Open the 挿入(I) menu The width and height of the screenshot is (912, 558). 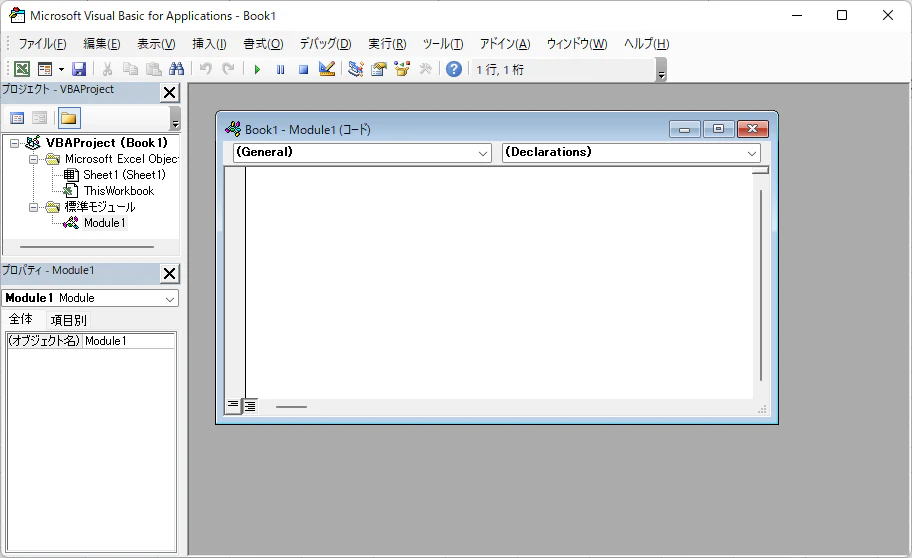(209, 44)
